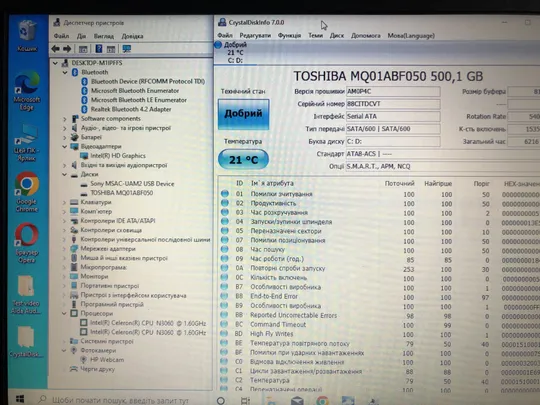Click the properties panel toolbar icon after Help
Image resolution: width=540 pixels, height=405 pixels.
[111, 49]
